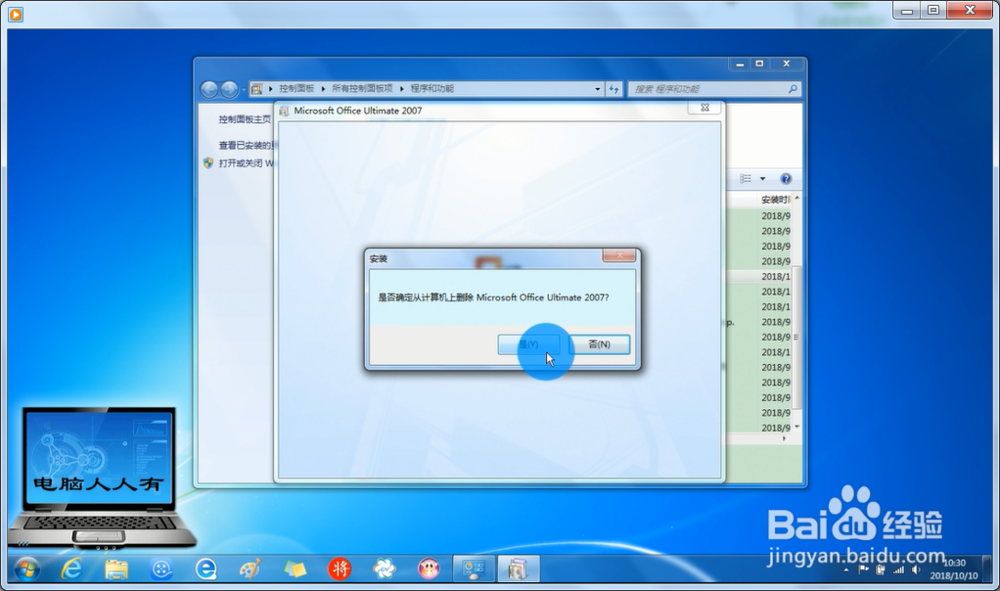Open Paint palette icon on taskbar
Image resolution: width=1000 pixels, height=591 pixels.
tap(250, 569)
